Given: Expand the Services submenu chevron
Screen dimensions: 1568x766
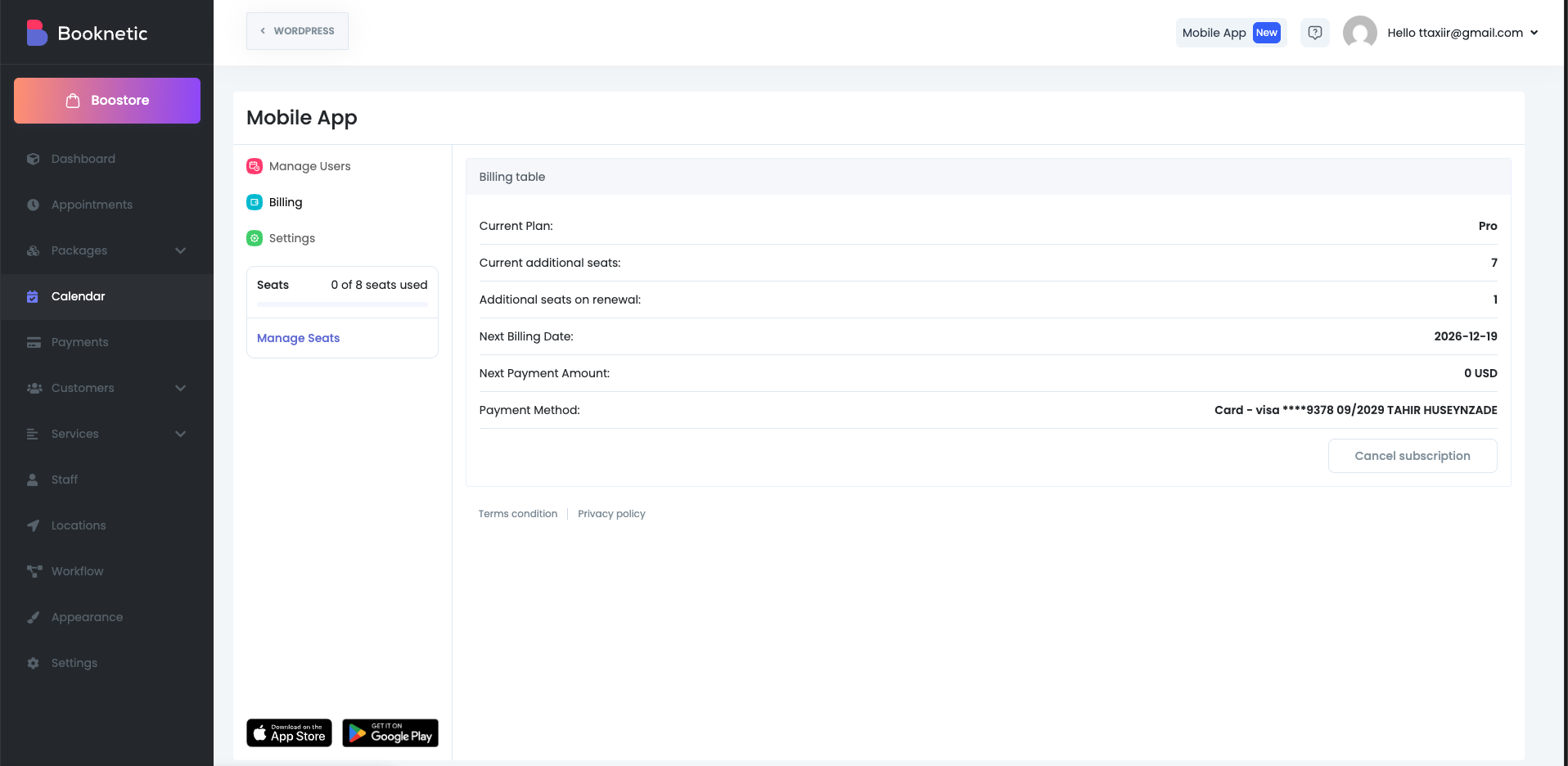Looking at the screenshot, I should click(x=180, y=434).
